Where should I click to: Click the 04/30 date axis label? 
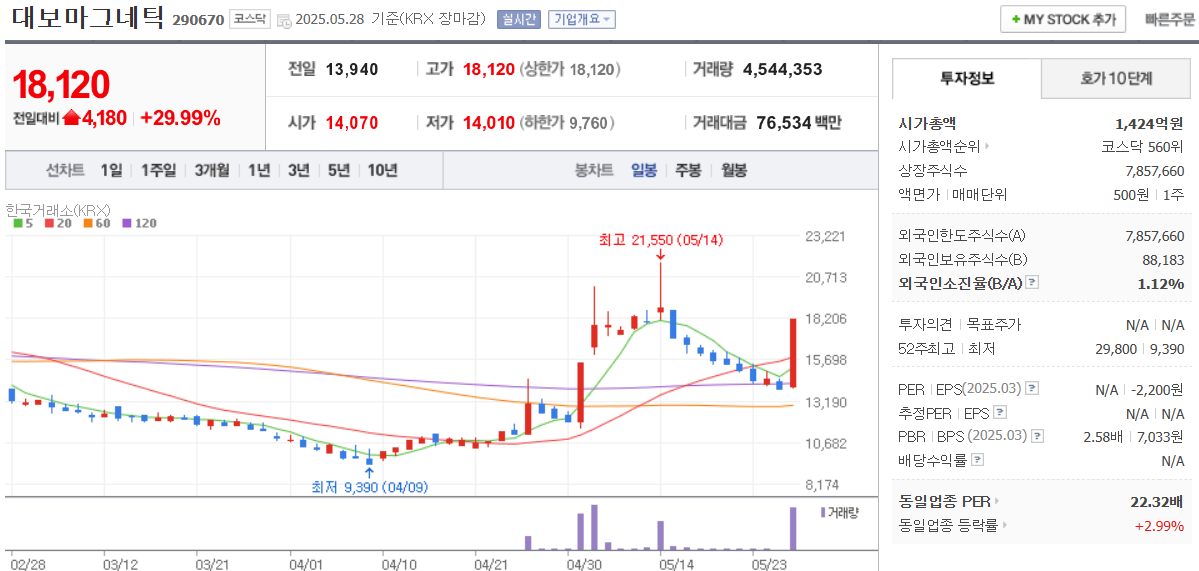(583, 564)
